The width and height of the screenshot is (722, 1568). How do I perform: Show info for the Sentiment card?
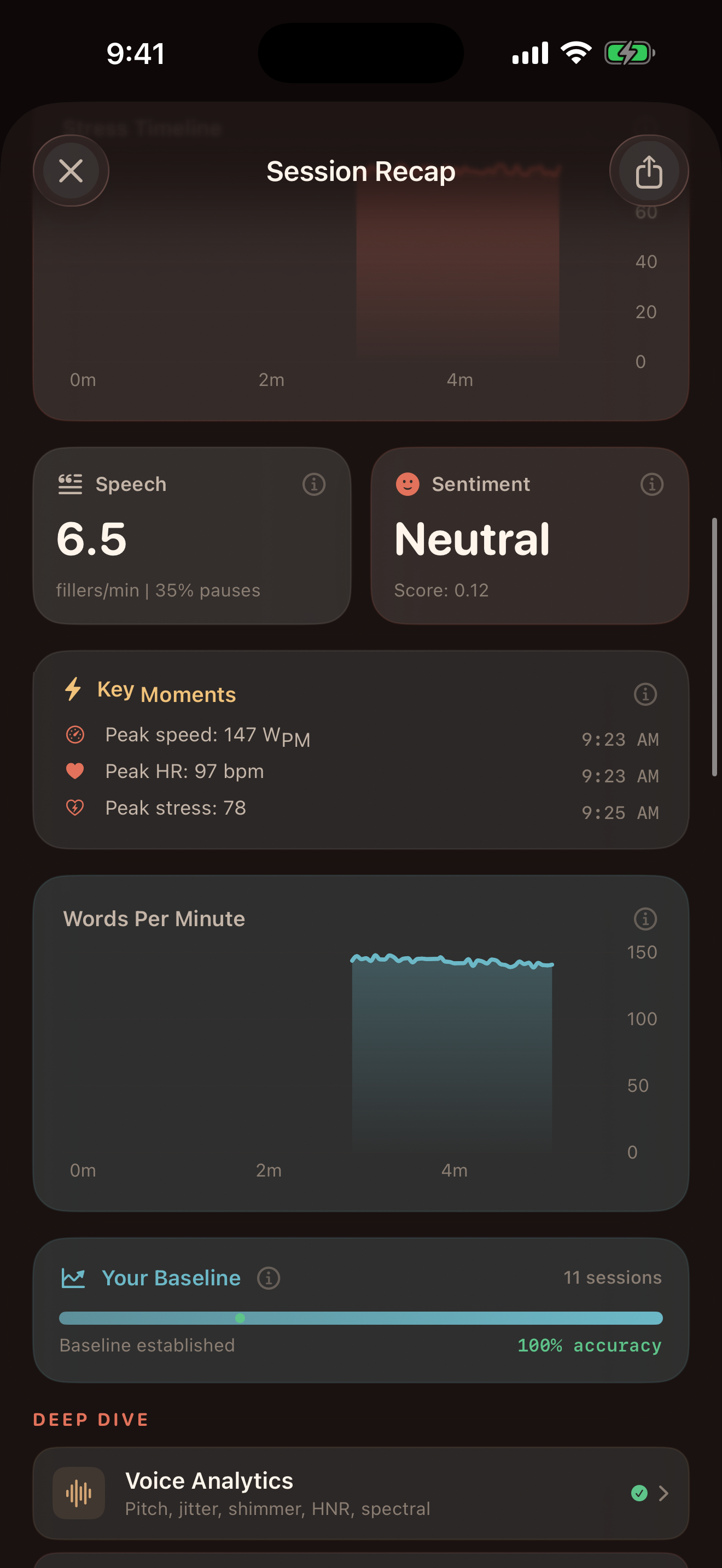651,484
